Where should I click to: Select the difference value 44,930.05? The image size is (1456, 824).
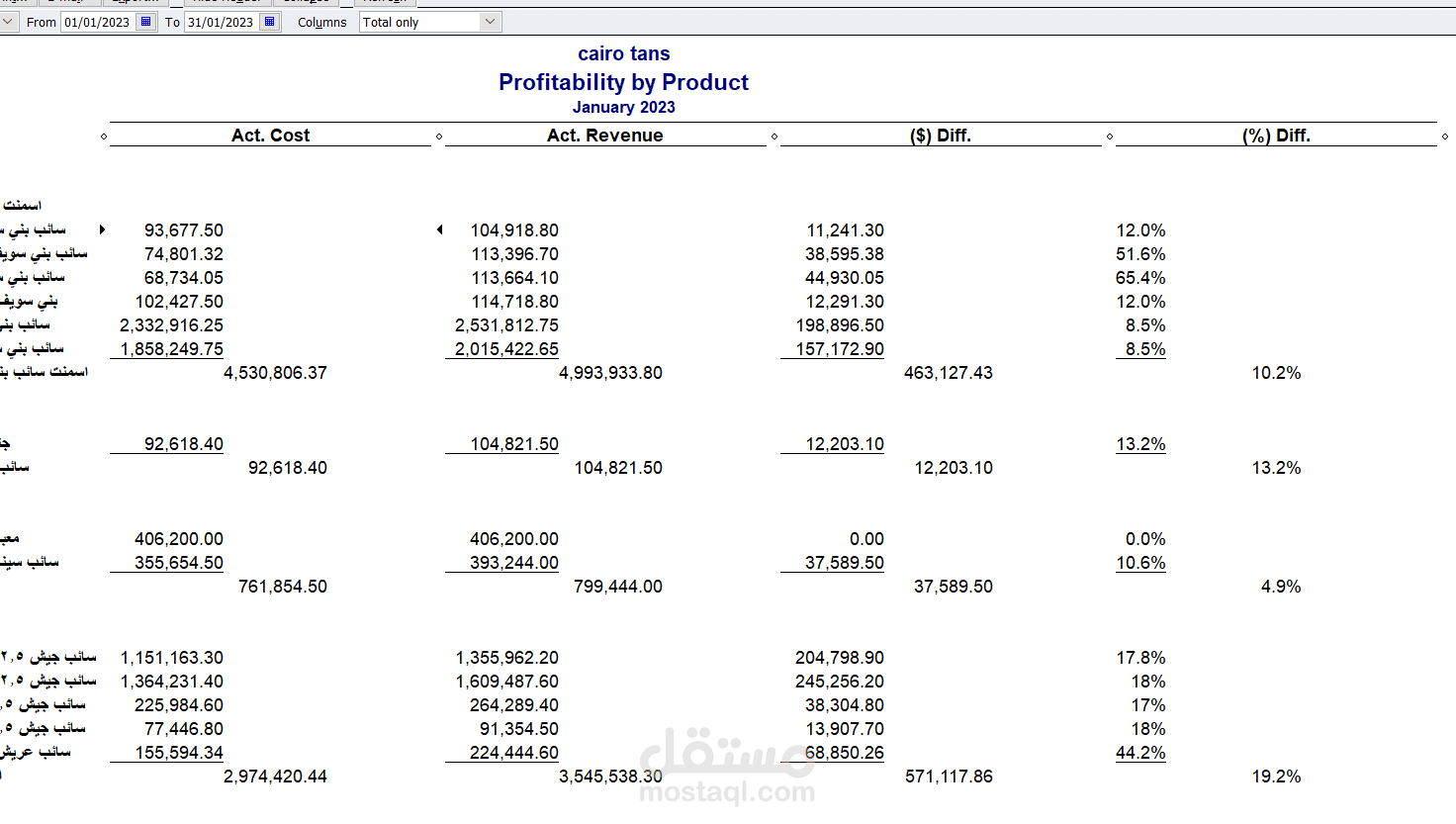click(x=845, y=278)
